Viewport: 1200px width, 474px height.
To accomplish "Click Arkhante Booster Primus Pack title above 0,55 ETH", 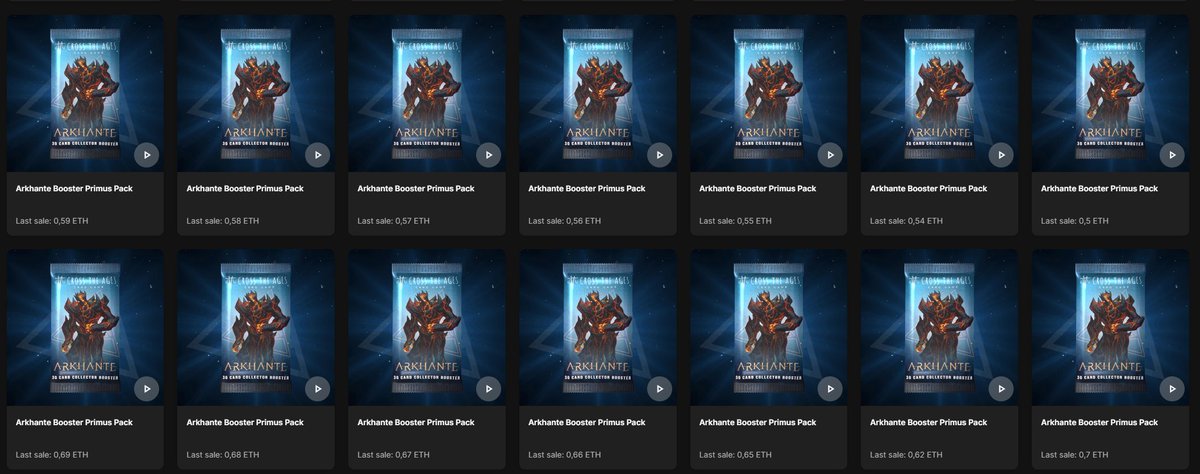I will coord(758,188).
